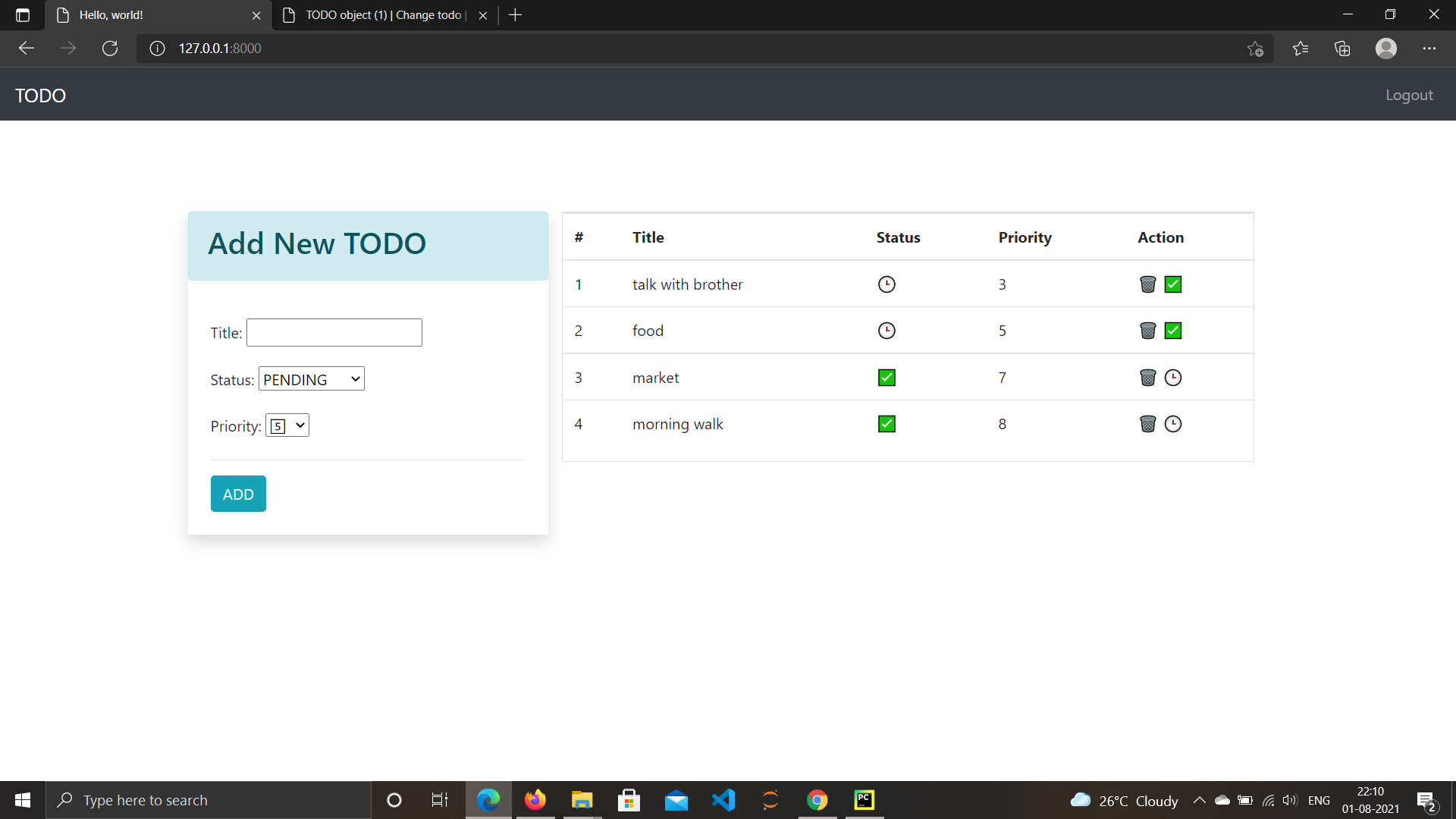The height and width of the screenshot is (819, 1456).
Task: Open the Status dropdown showing PENDING
Action: (311, 378)
